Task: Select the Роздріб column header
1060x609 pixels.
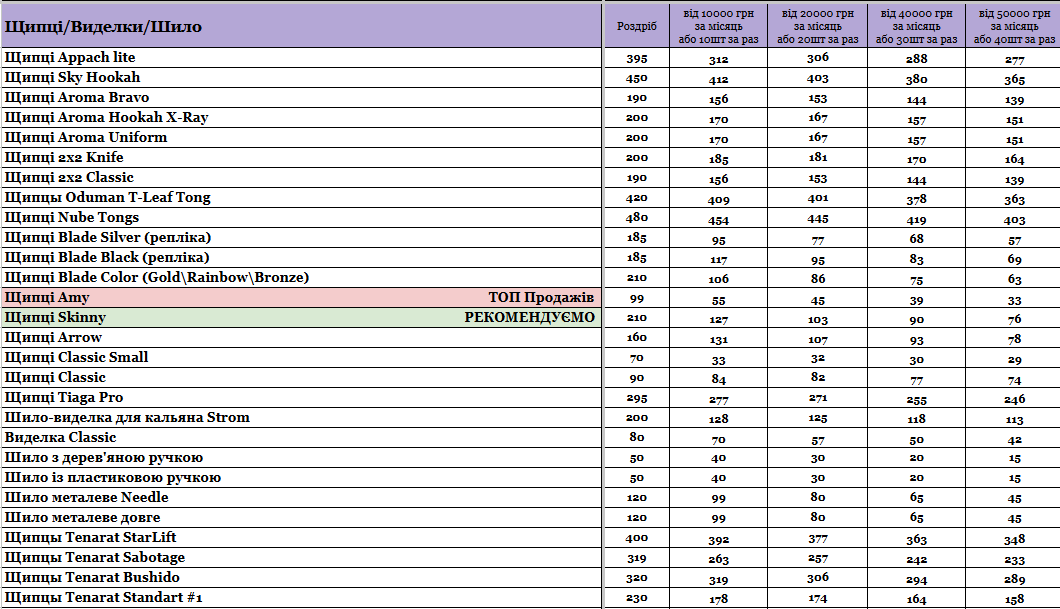Action: click(637, 26)
